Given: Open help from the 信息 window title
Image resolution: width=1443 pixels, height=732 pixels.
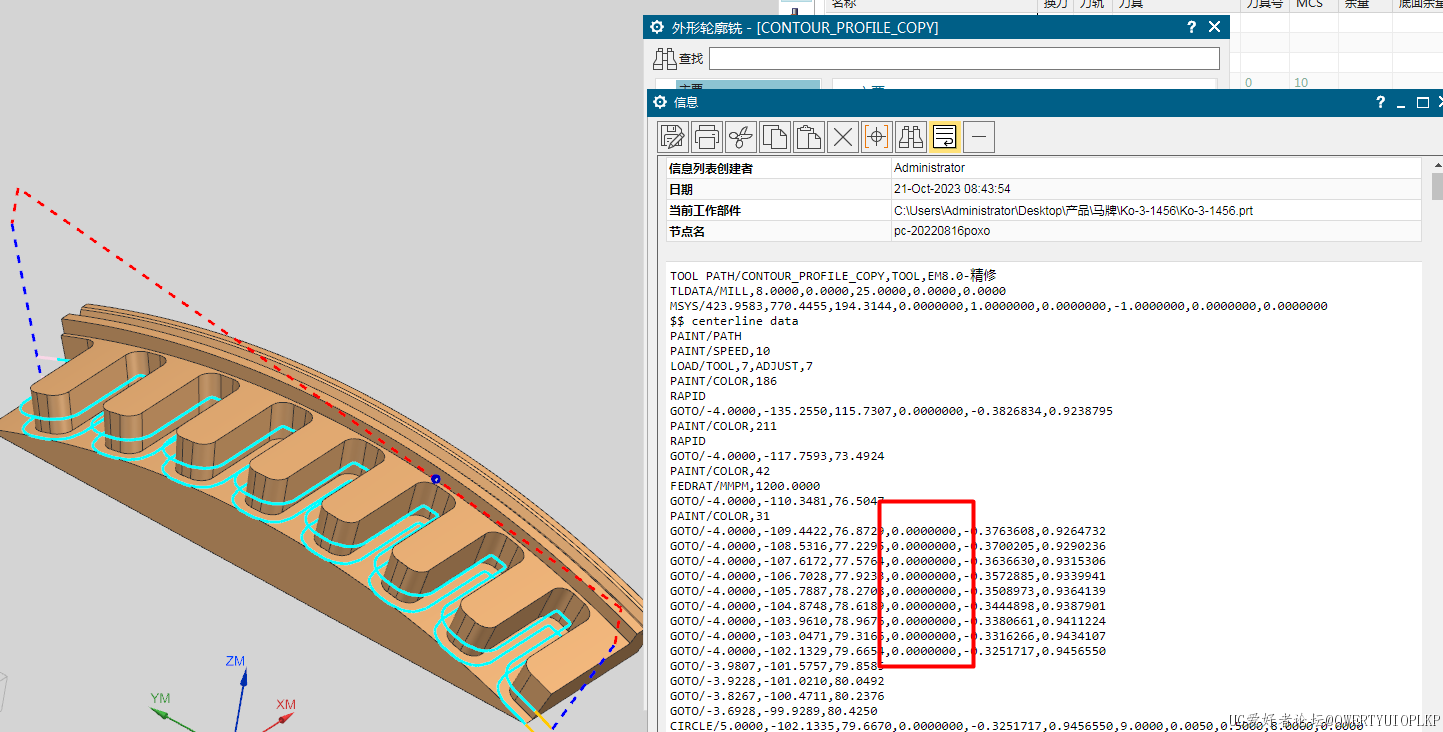Looking at the screenshot, I should point(1380,102).
